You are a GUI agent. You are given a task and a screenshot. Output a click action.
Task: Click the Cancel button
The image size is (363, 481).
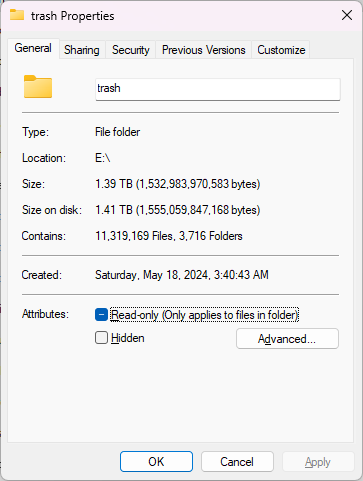tap(237, 462)
